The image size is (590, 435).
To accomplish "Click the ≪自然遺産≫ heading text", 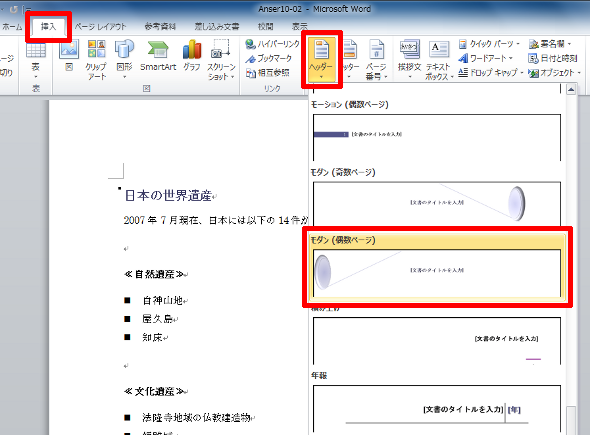I will tap(154, 274).
